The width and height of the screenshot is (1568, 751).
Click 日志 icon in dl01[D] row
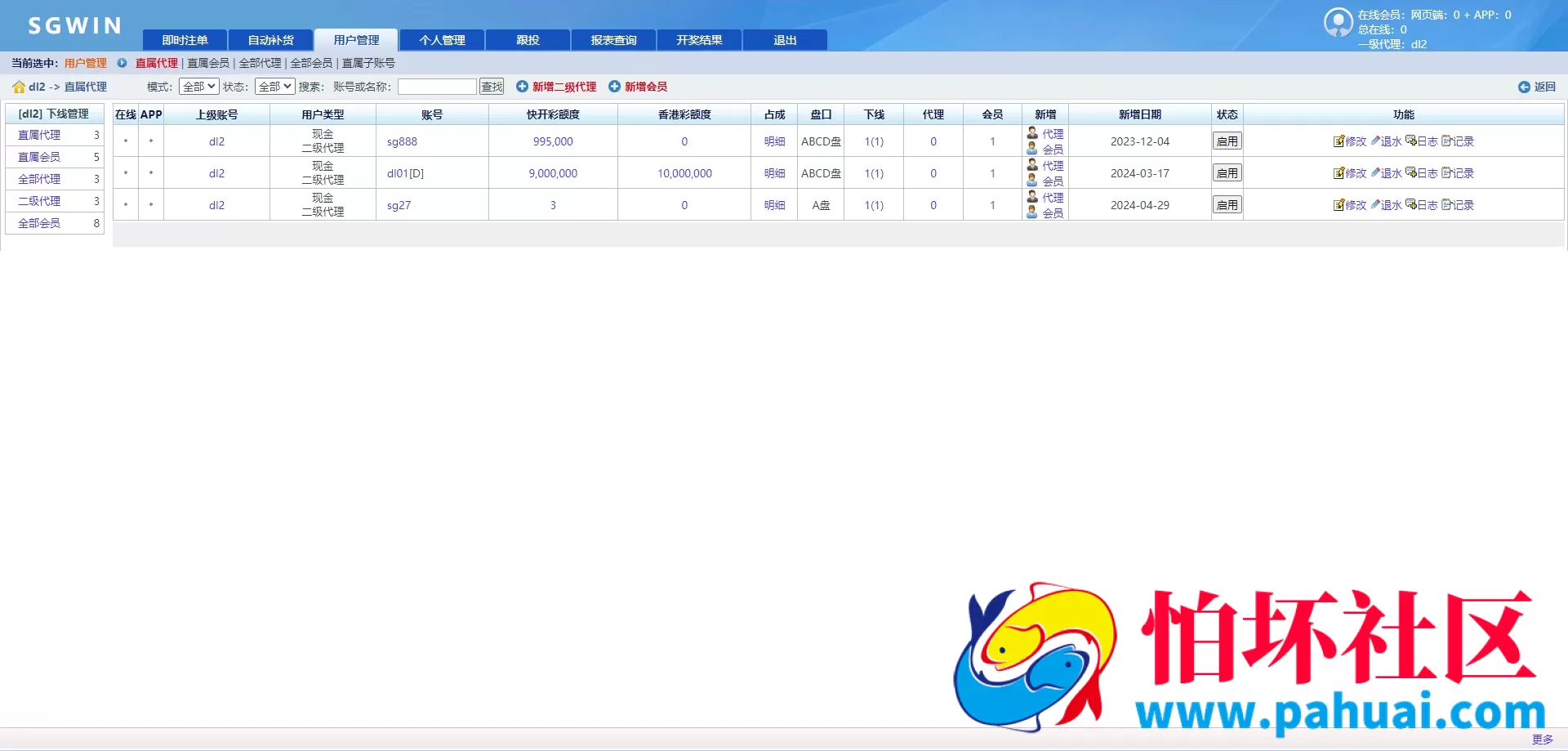pyautogui.click(x=1410, y=173)
